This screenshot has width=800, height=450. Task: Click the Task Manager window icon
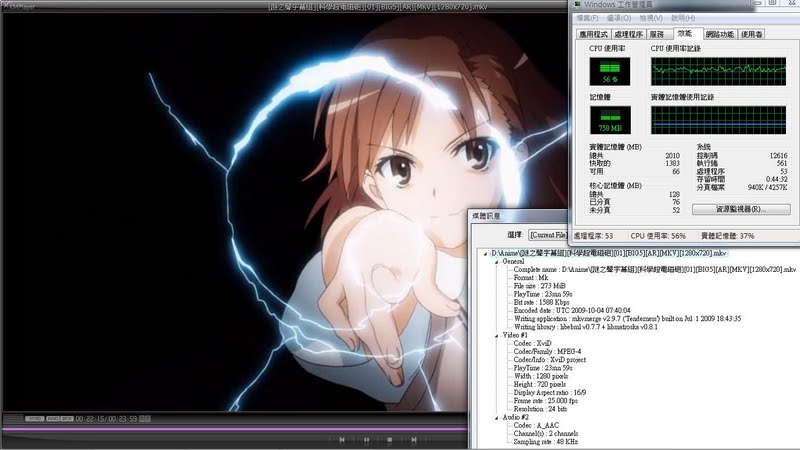[578, 4]
